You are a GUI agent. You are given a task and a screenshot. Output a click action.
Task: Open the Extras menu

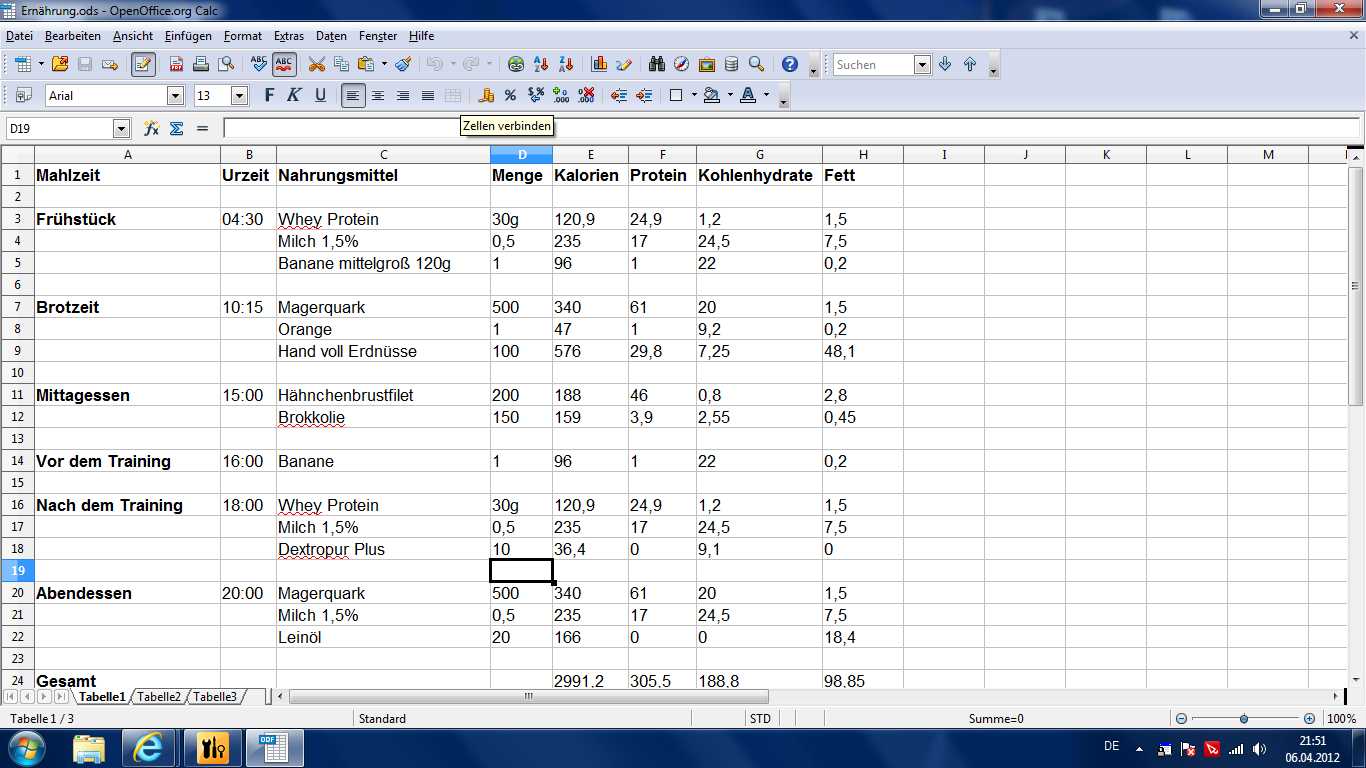289,36
